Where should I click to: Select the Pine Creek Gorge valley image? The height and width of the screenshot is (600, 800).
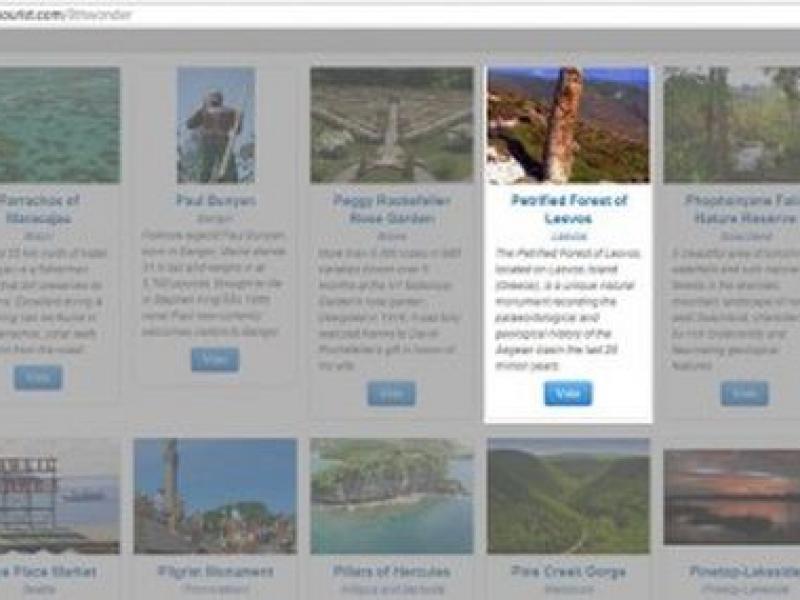pos(568,496)
